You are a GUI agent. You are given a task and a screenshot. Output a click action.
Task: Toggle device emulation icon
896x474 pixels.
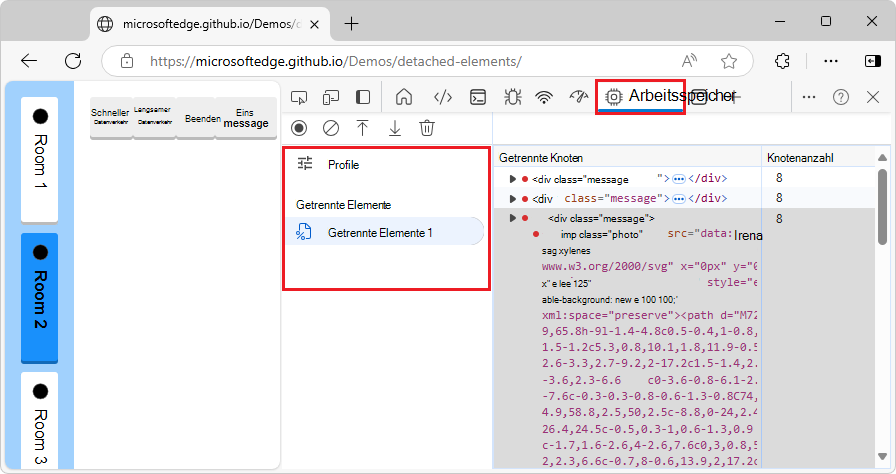pyautogui.click(x=331, y=98)
